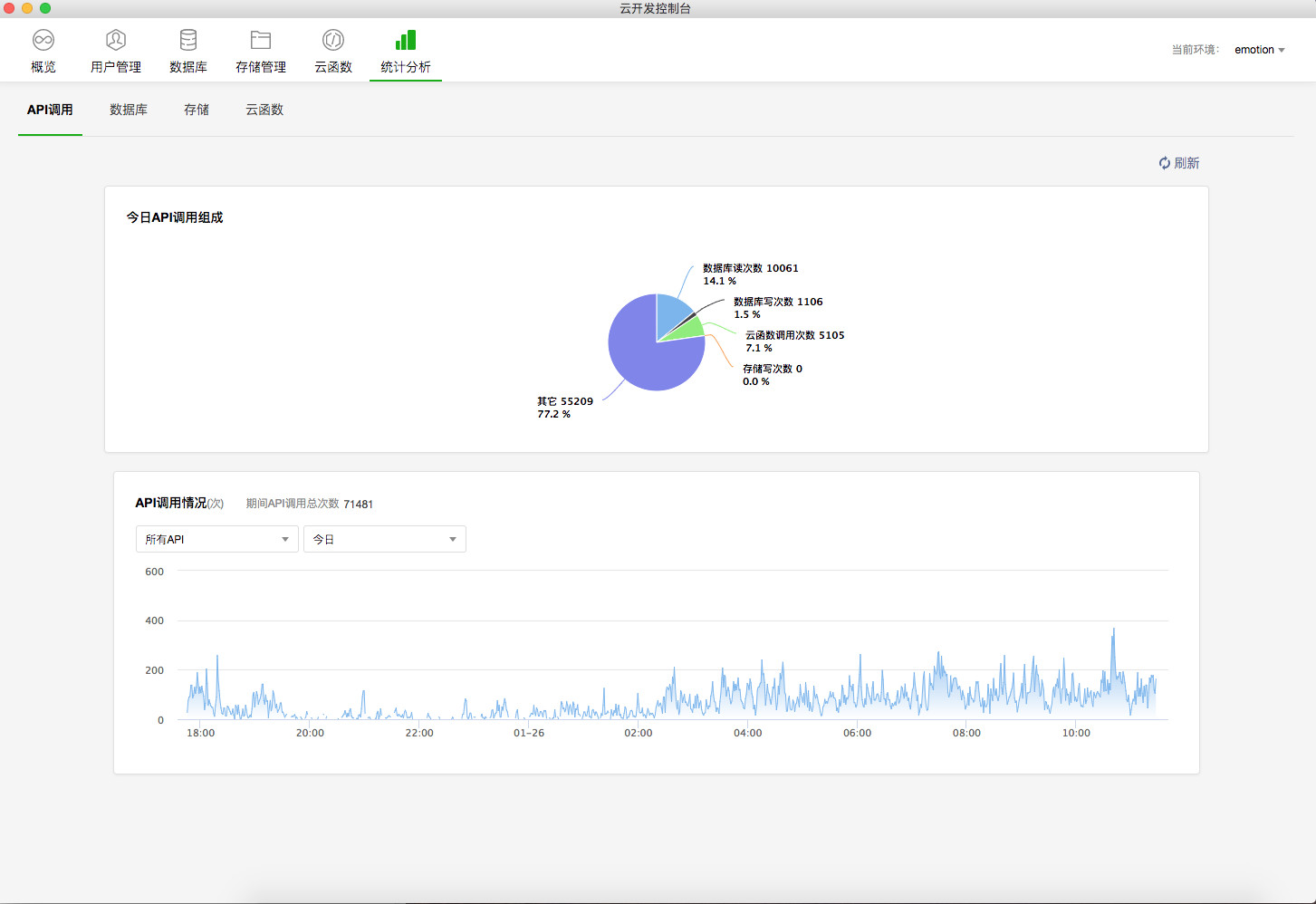Click the tallest peak in the API line chart

(1113, 630)
